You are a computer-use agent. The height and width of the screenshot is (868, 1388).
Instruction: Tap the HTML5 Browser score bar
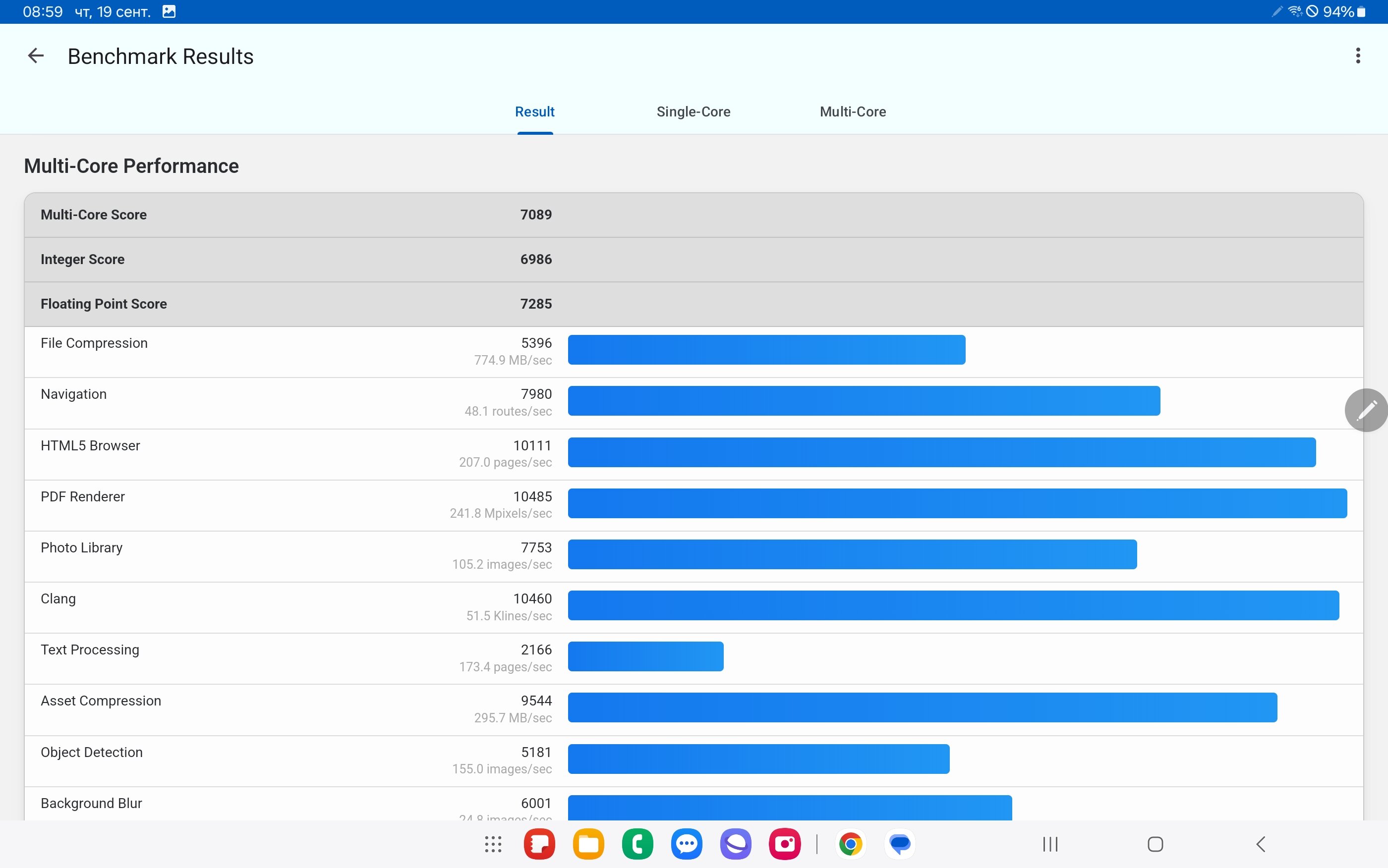942,452
